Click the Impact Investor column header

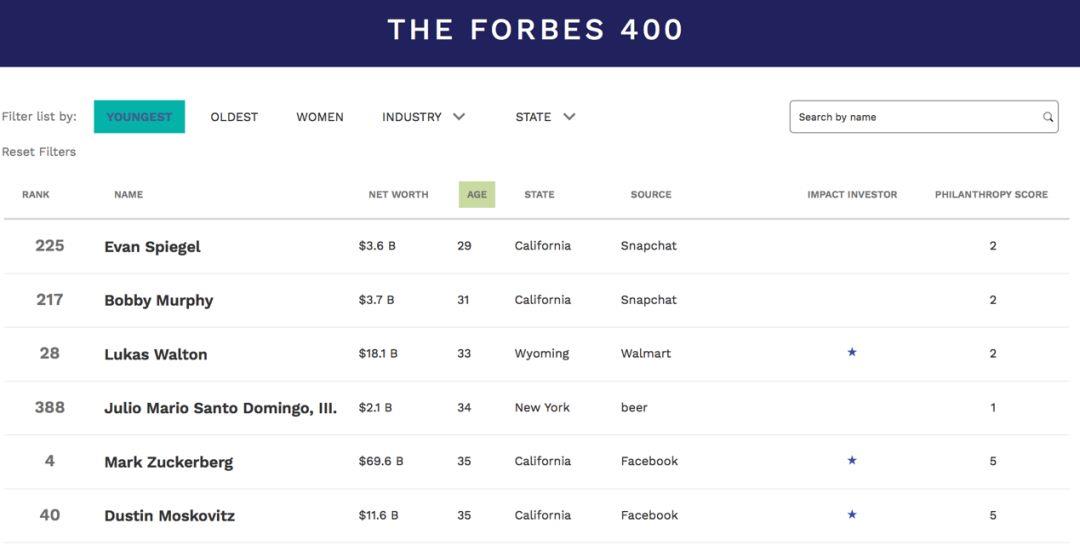coord(852,195)
